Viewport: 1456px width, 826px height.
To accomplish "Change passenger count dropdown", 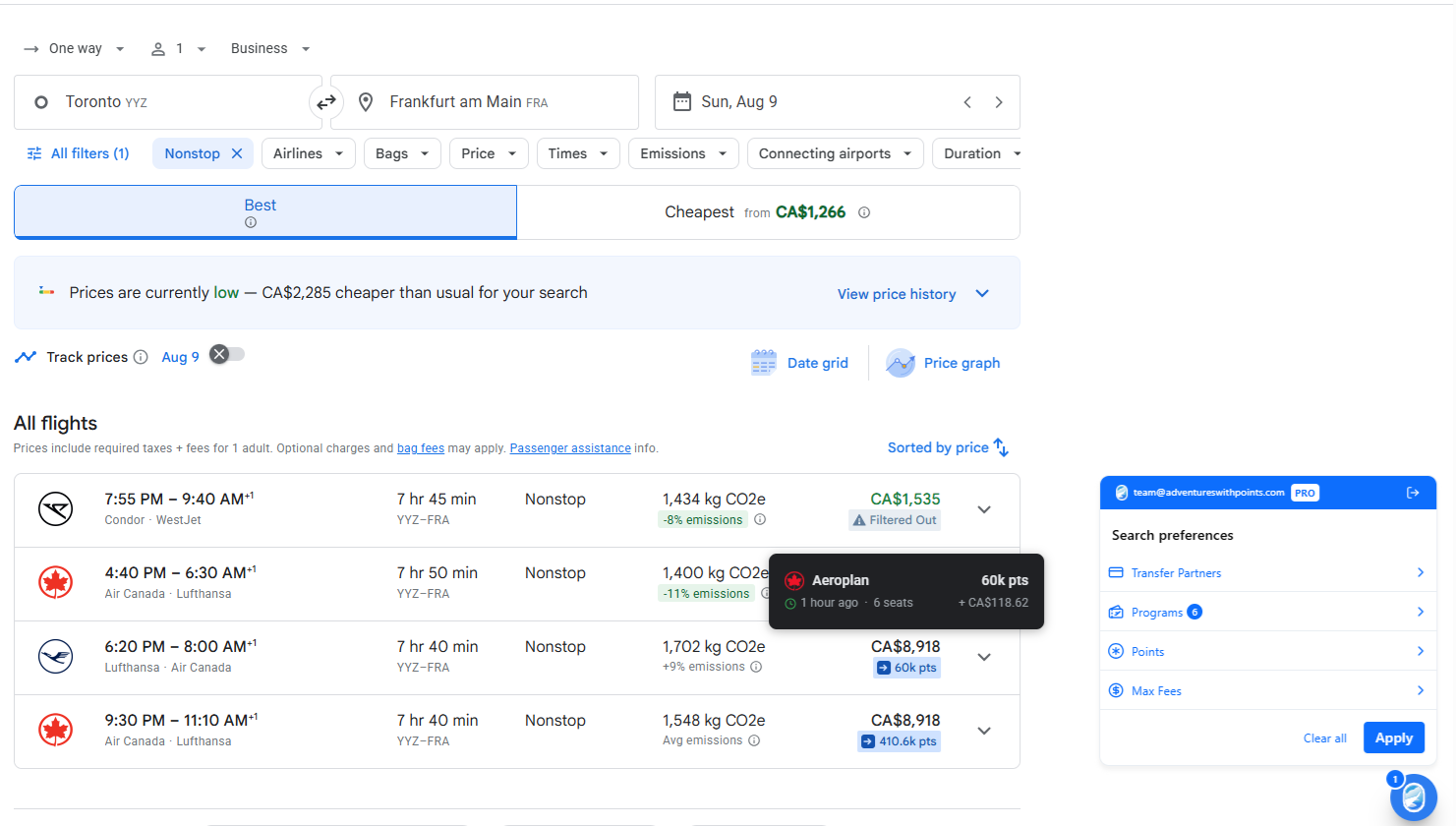I will (x=178, y=48).
